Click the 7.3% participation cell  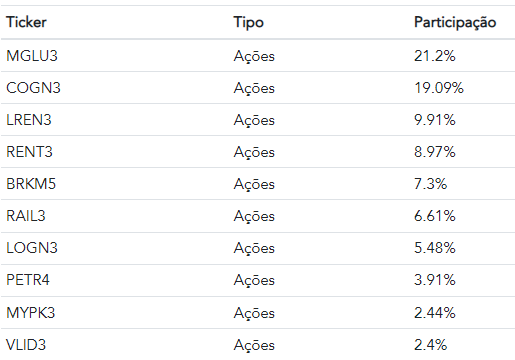pos(430,184)
